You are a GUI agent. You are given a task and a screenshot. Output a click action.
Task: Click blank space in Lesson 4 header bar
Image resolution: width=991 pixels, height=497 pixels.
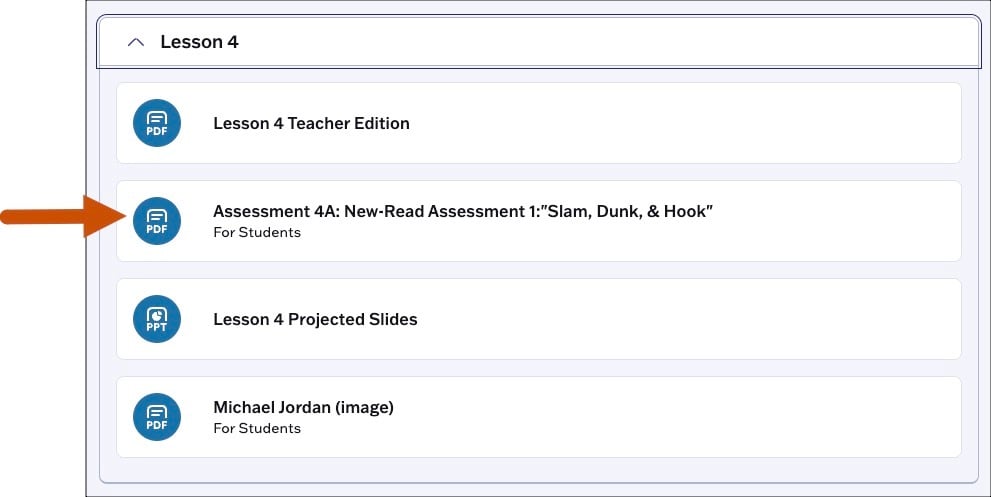click(600, 43)
